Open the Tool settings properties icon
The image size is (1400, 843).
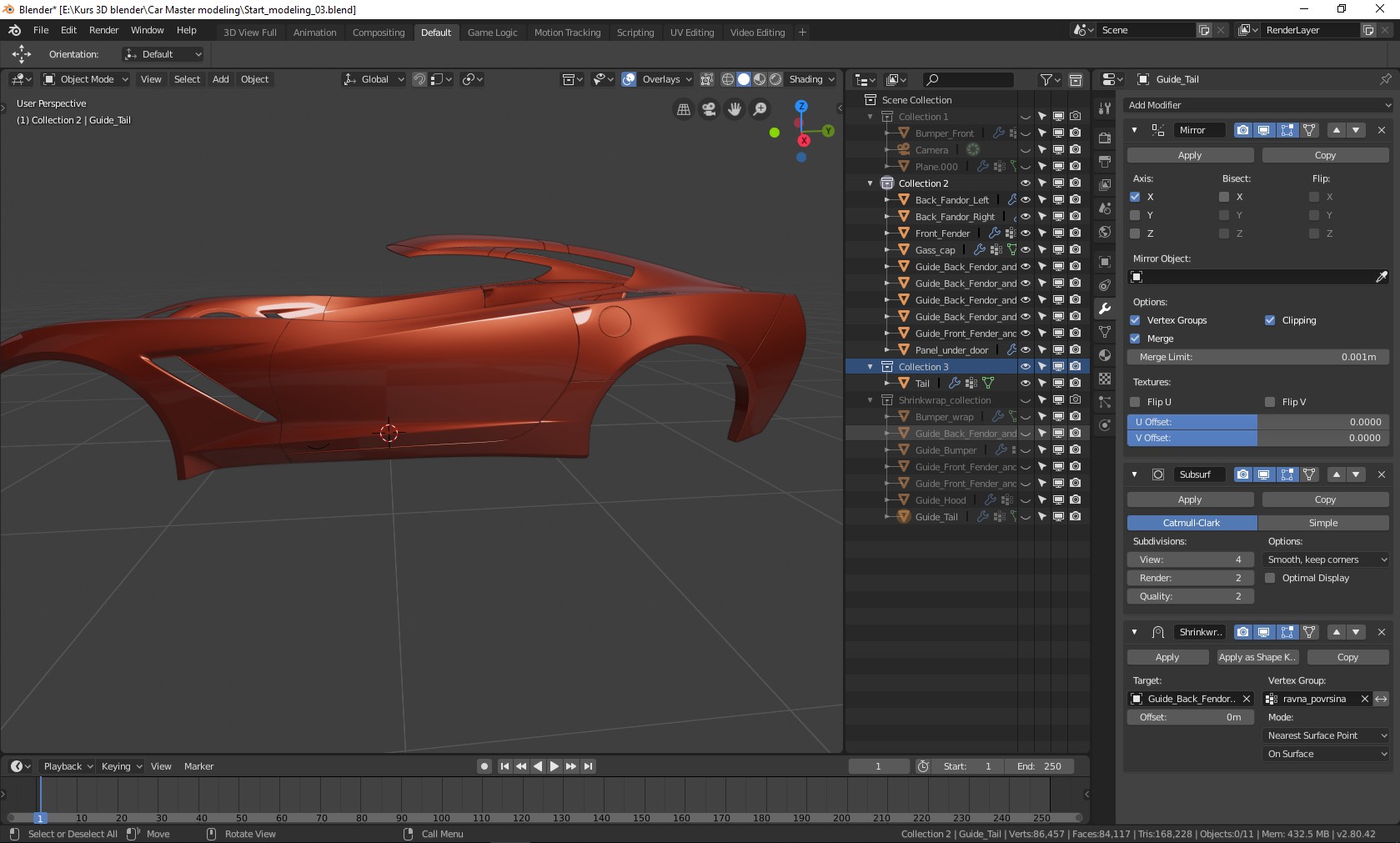[x=1105, y=108]
